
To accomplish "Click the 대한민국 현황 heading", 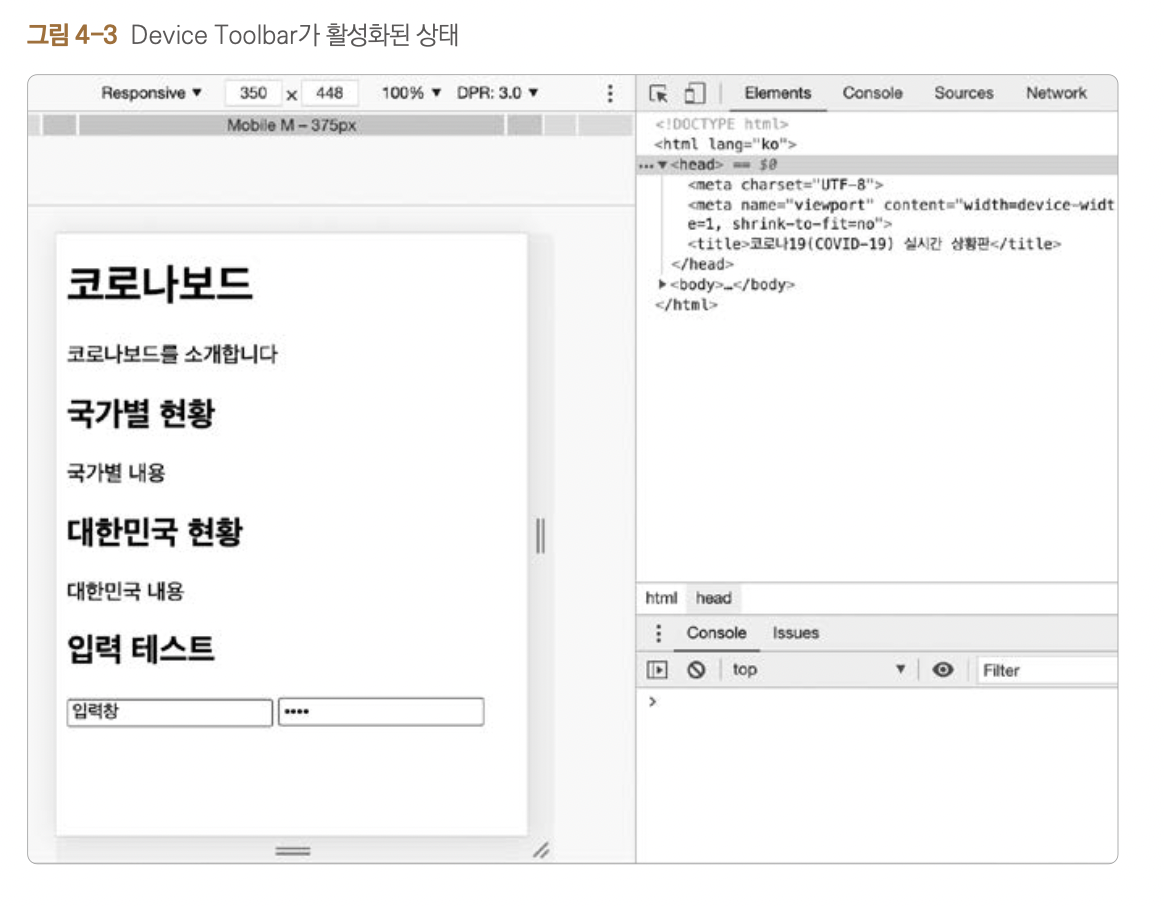I will [155, 532].
